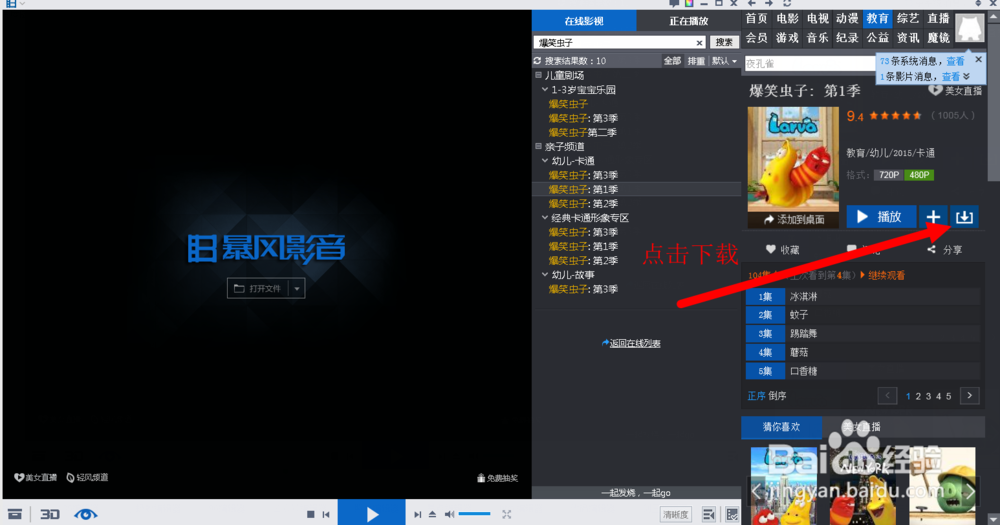Share the show via 分享 icon
Image resolution: width=1000 pixels, height=525 pixels.
pyautogui.click(x=945, y=249)
